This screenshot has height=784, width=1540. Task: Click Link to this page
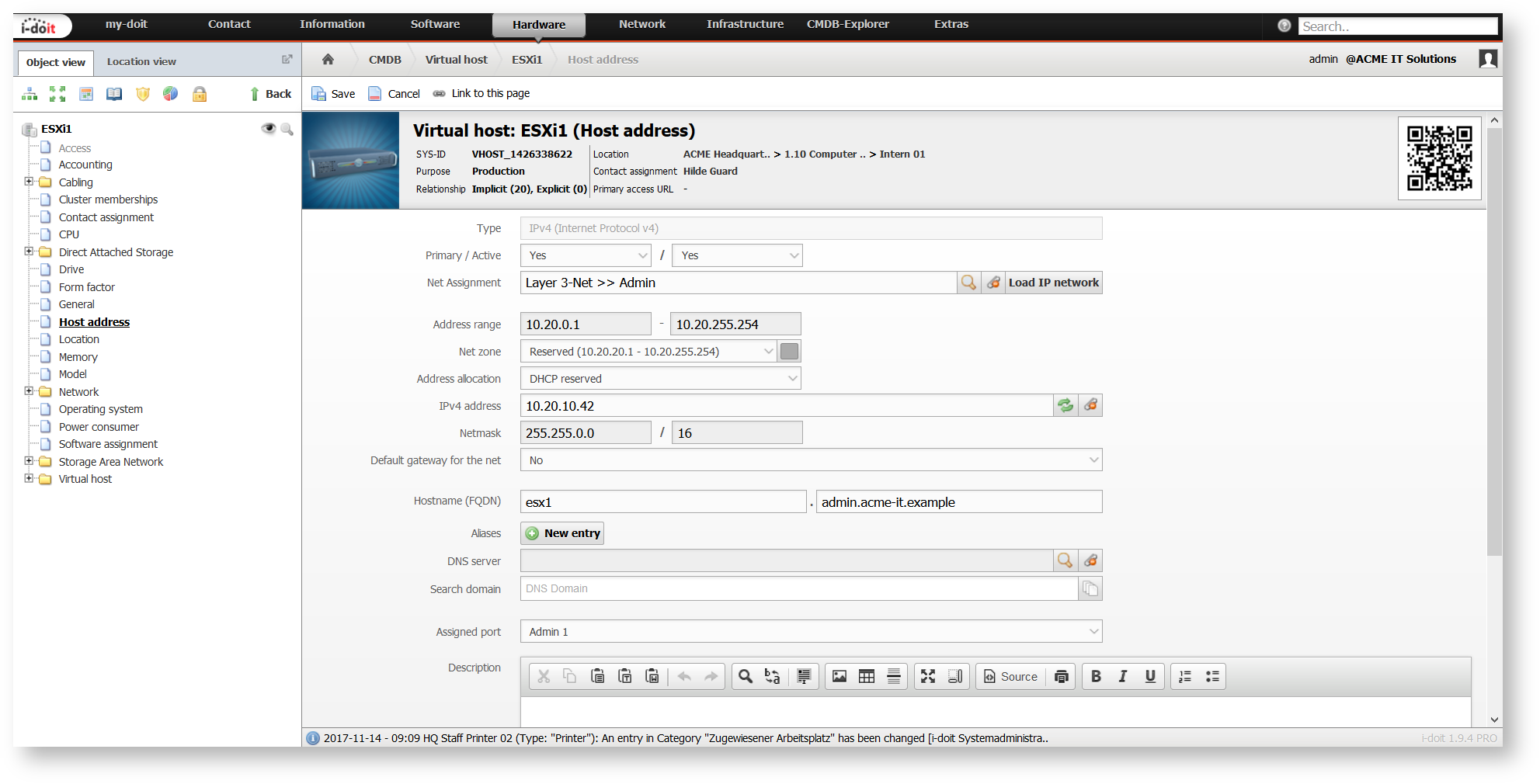481,93
